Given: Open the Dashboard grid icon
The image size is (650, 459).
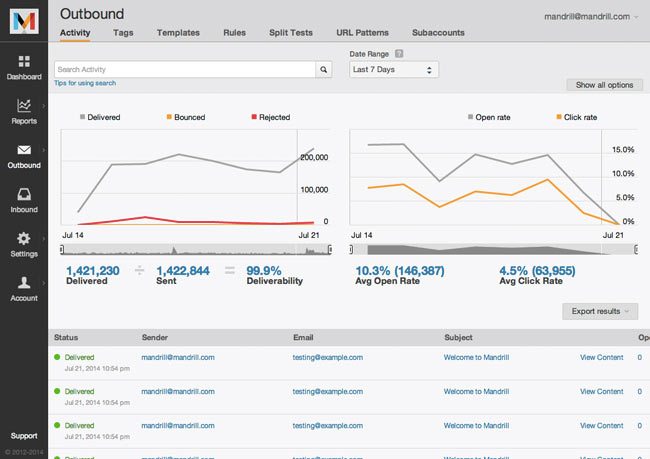Looking at the screenshot, I should coord(24,61).
